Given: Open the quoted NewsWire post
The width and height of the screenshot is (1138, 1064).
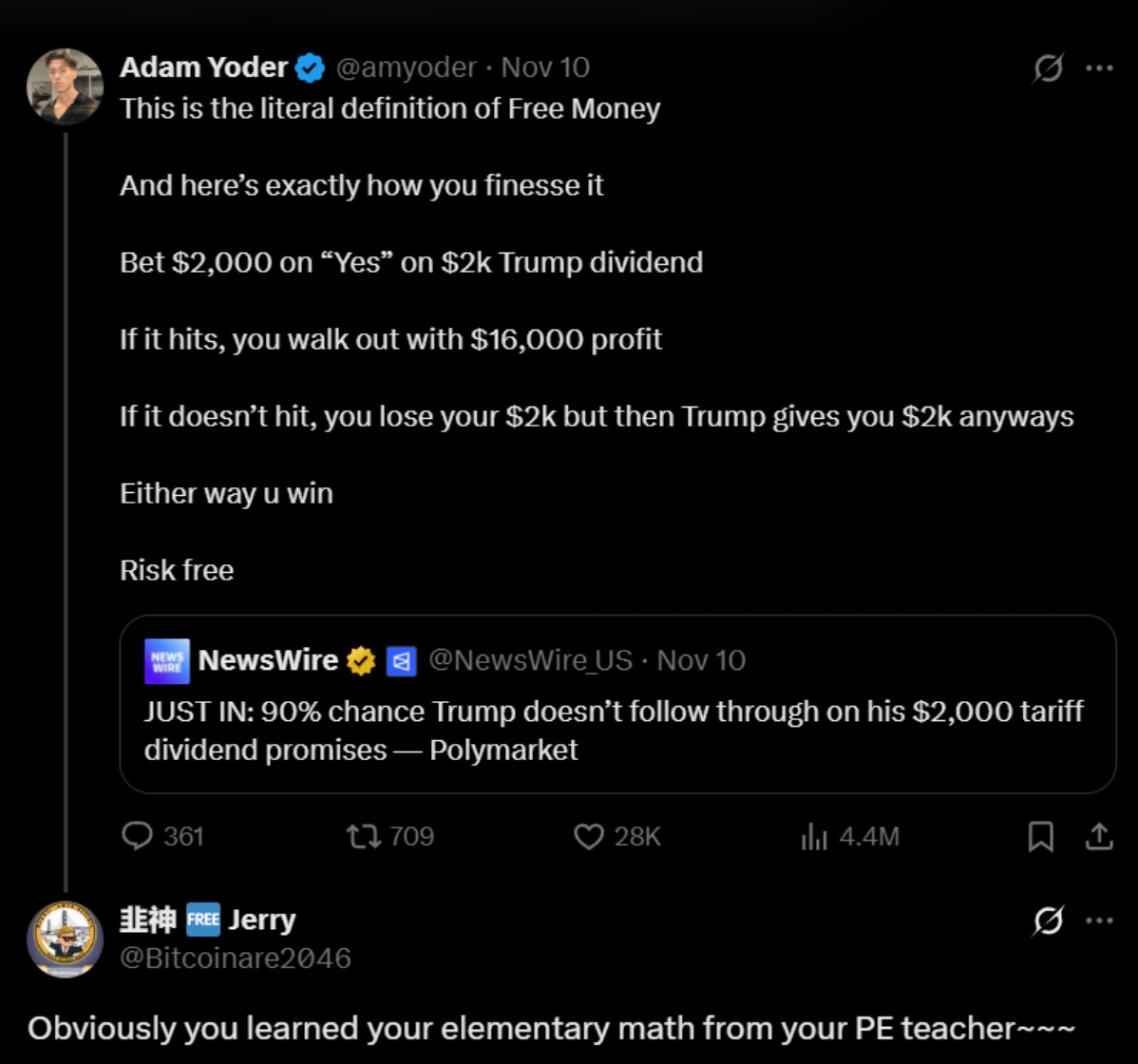Looking at the screenshot, I should click(x=617, y=730).
